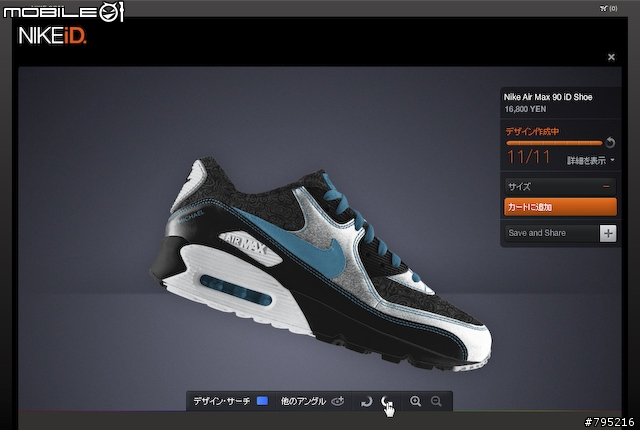
Task: Click the 16,800 YEN price text
Action: (525, 109)
